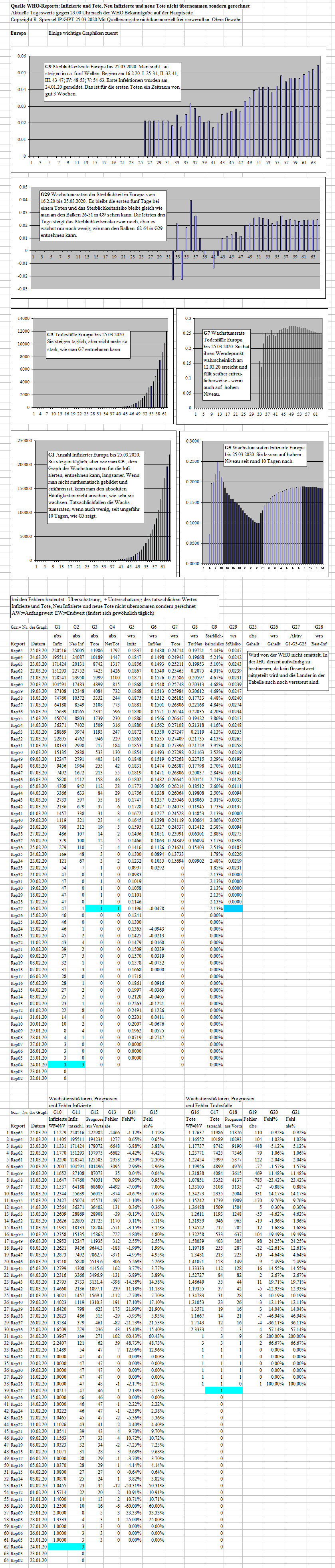
Task: Select the 'Neu Inf' column sub-header
Action: point(76,643)
